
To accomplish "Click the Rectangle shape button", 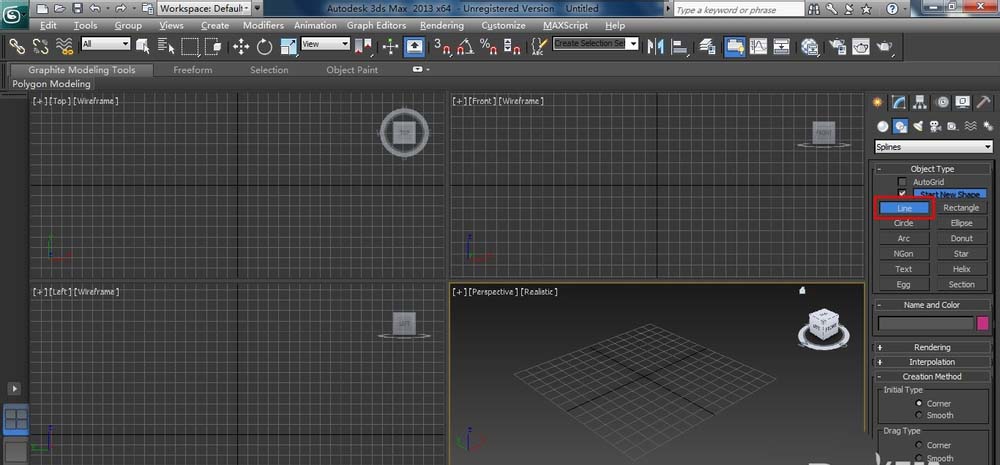I will [x=961, y=208].
